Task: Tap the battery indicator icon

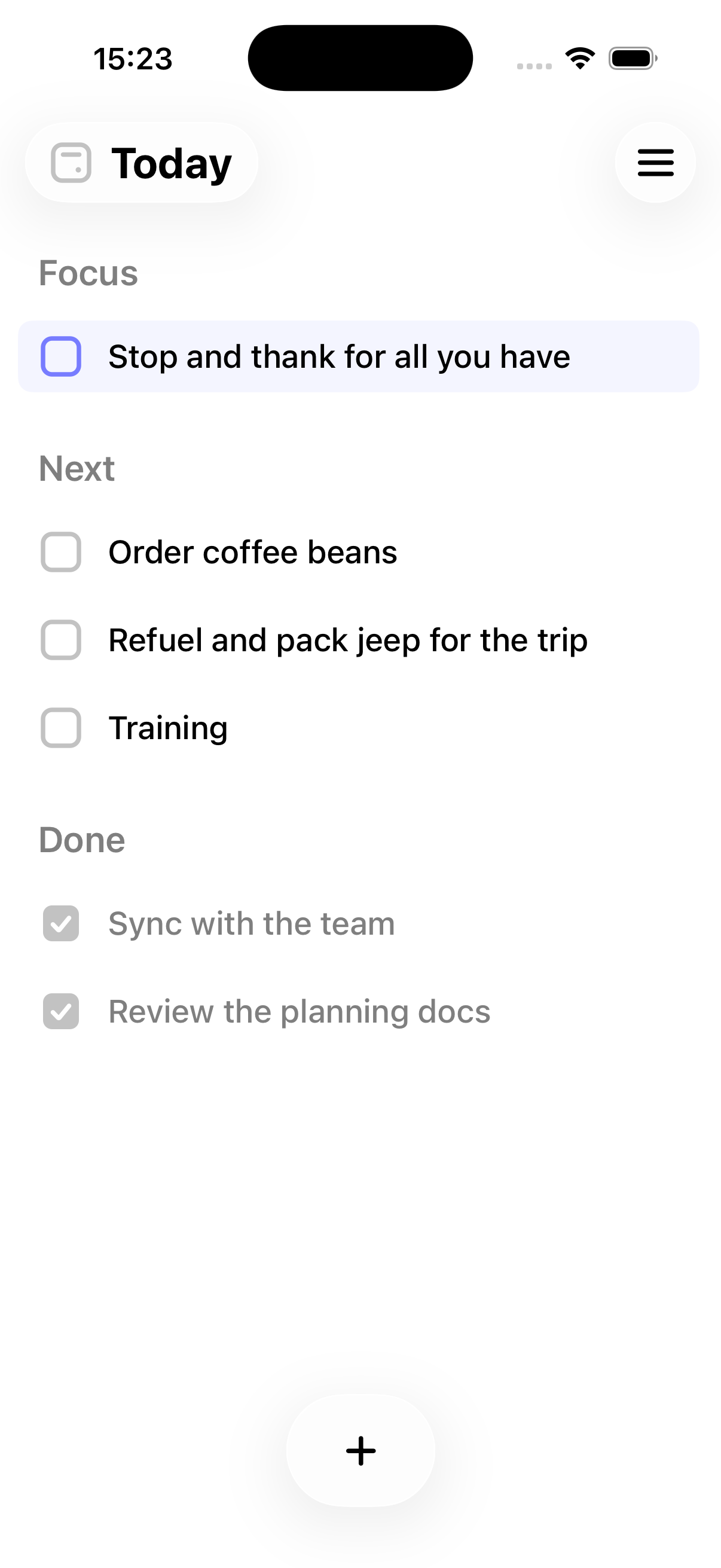Action: 633,59
